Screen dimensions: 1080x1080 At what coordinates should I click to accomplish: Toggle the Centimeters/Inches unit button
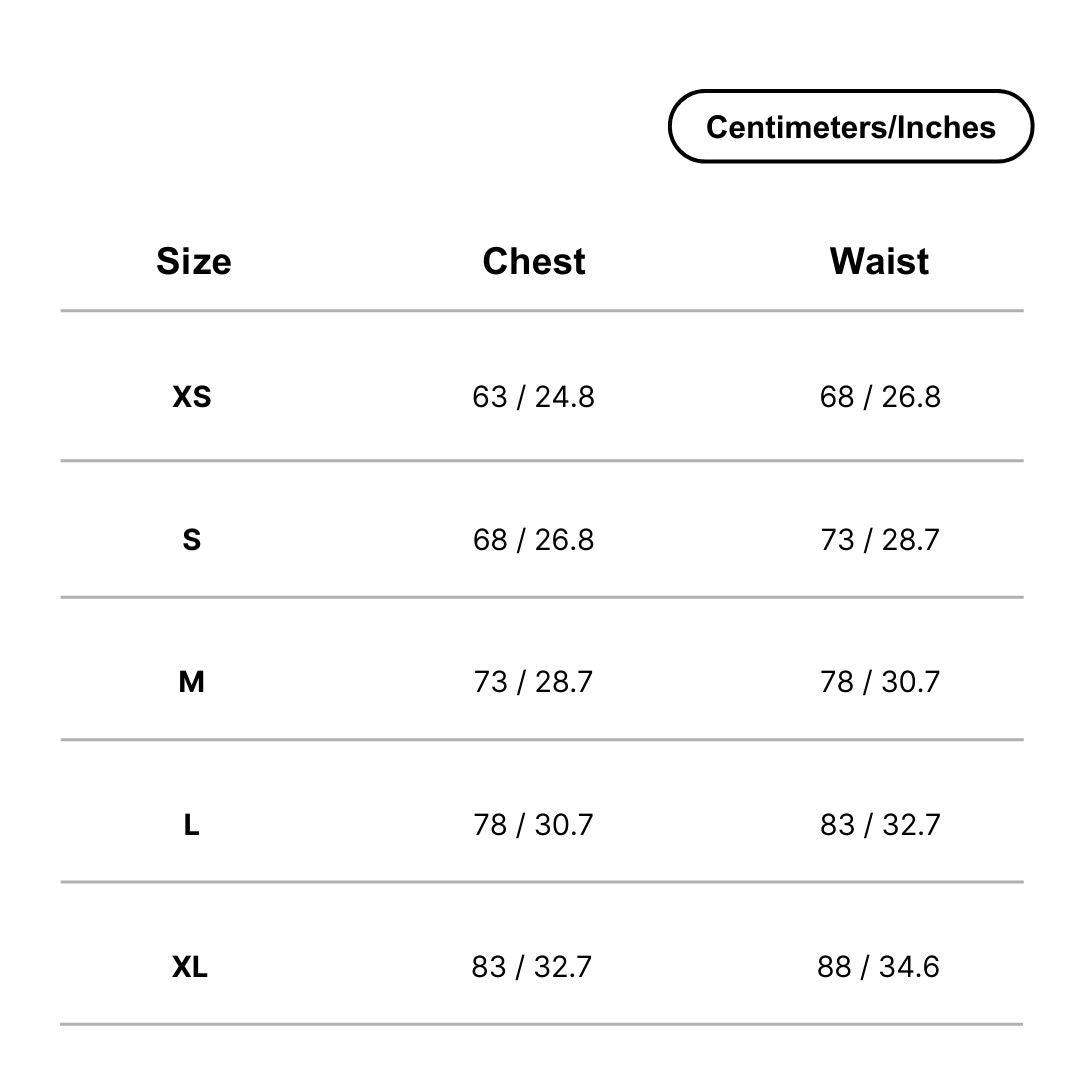851,126
